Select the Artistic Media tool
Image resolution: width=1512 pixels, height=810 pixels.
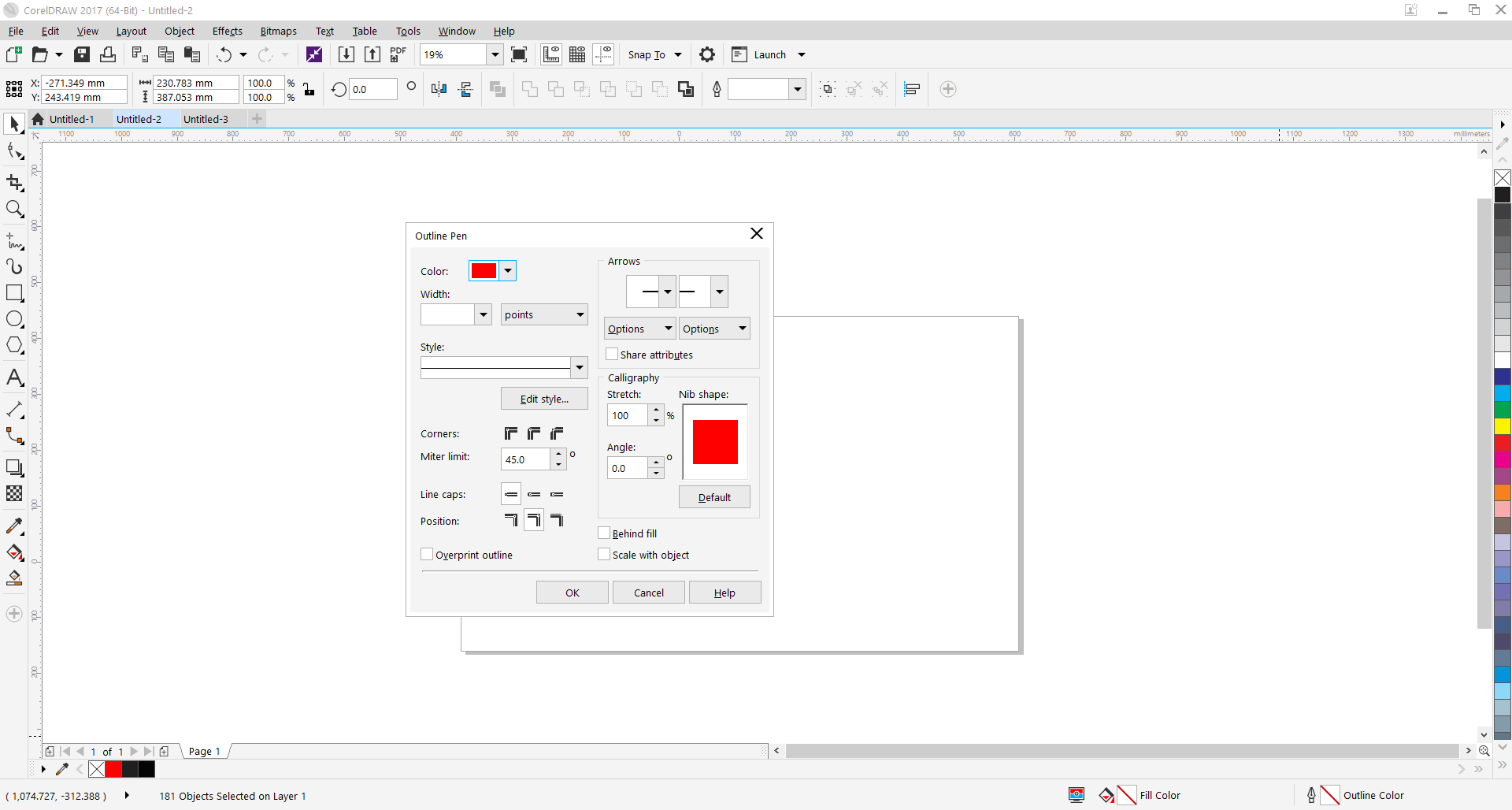(14, 266)
